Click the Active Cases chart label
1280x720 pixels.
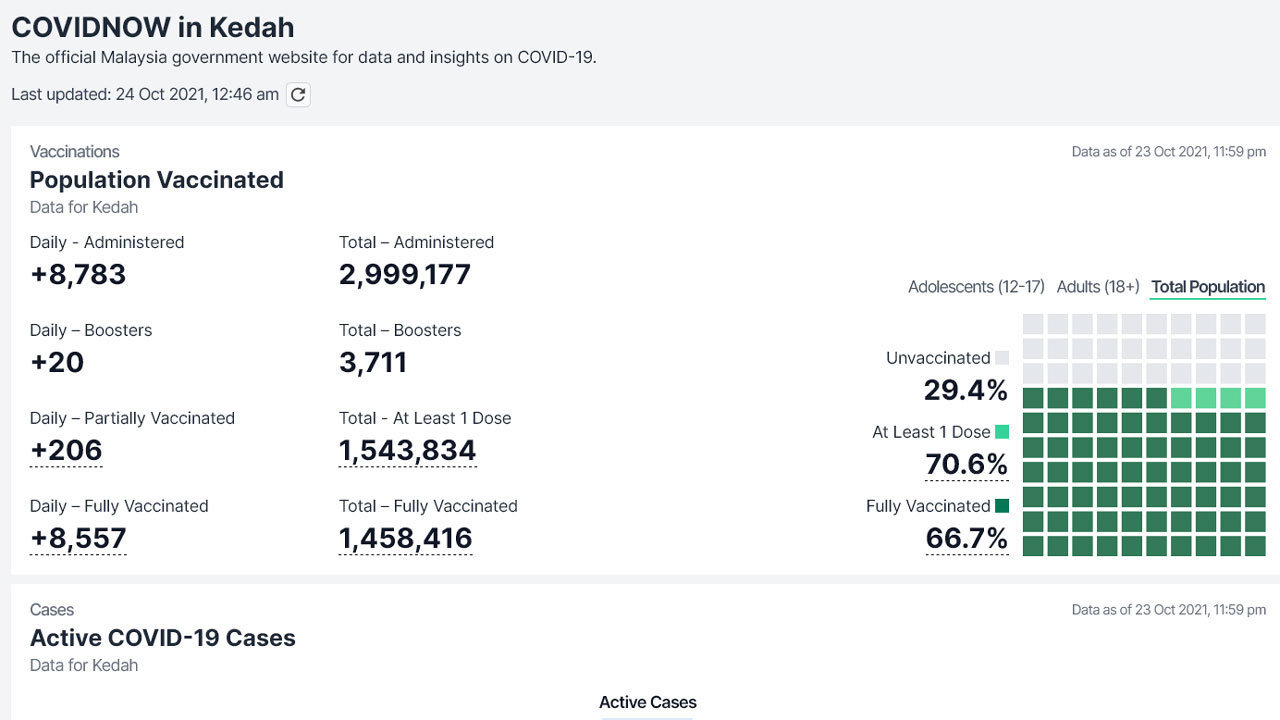pos(648,702)
